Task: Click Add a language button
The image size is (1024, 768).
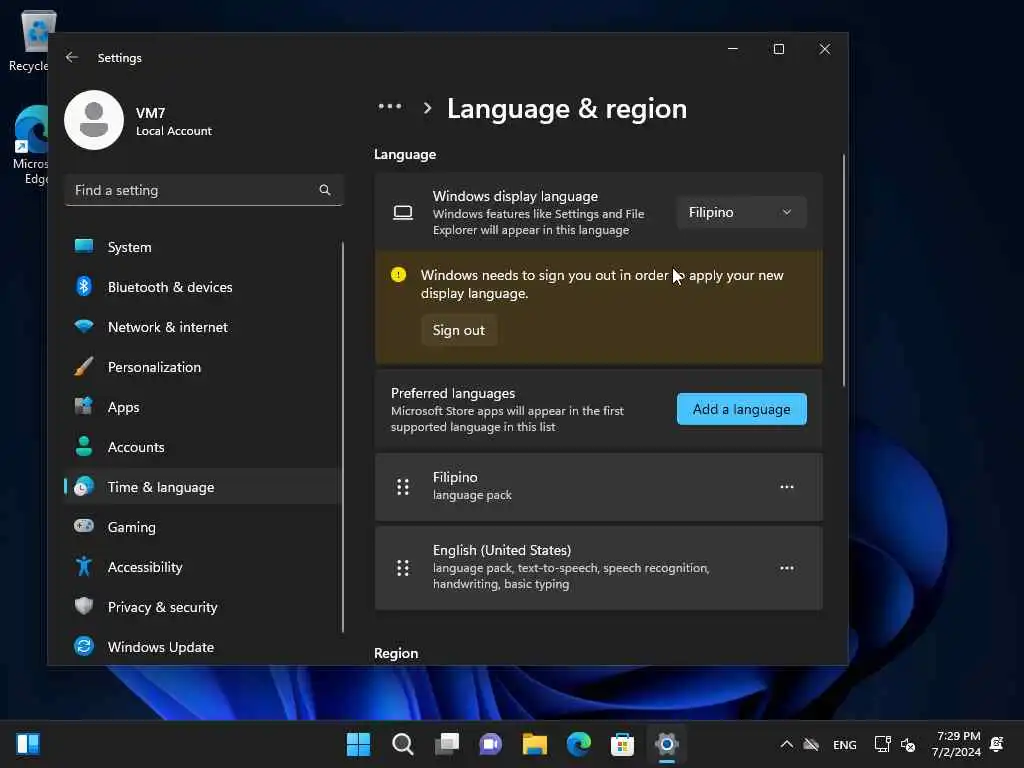Action: point(741,409)
